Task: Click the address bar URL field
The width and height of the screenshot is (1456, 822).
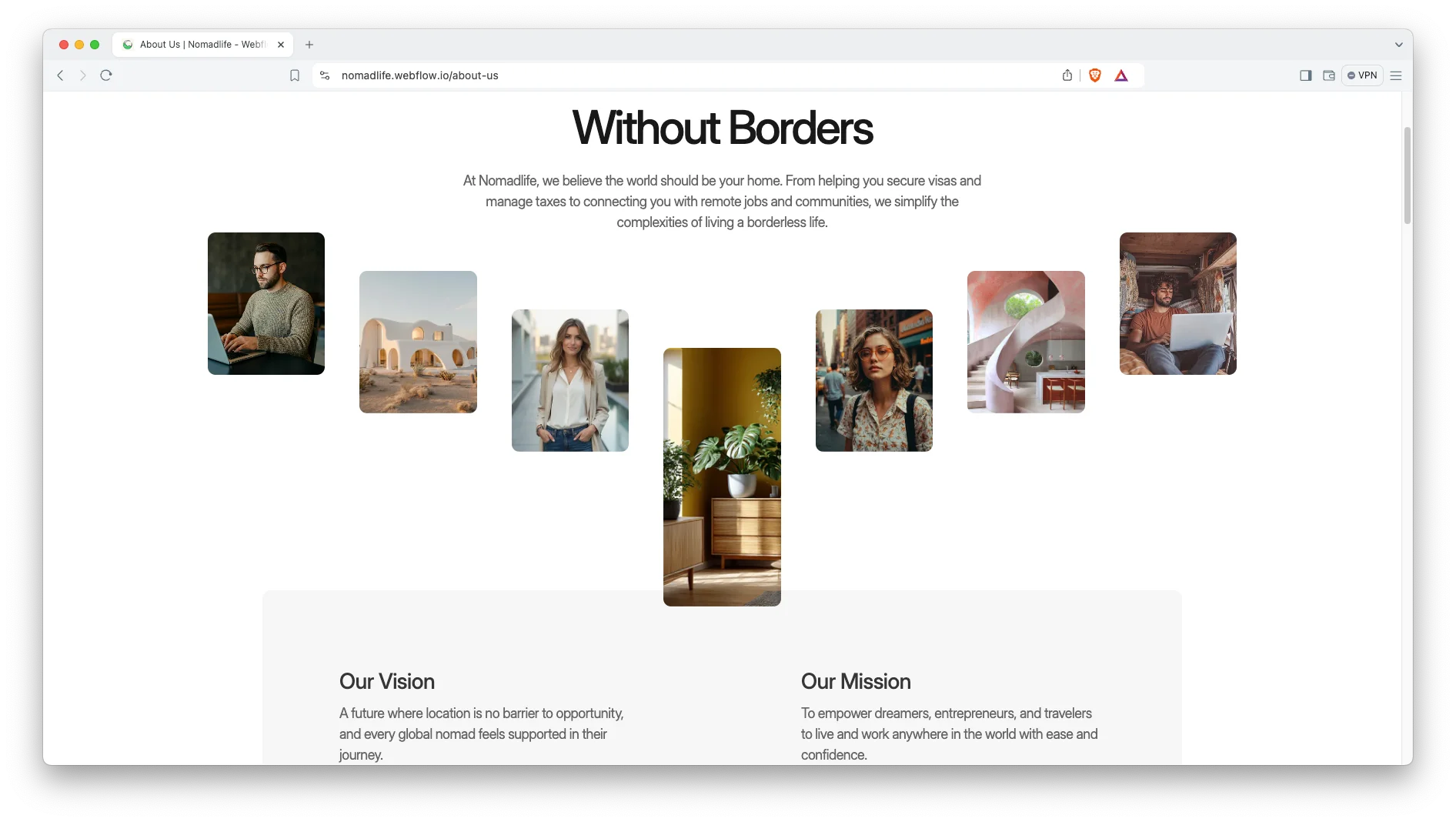Action: [x=616, y=75]
